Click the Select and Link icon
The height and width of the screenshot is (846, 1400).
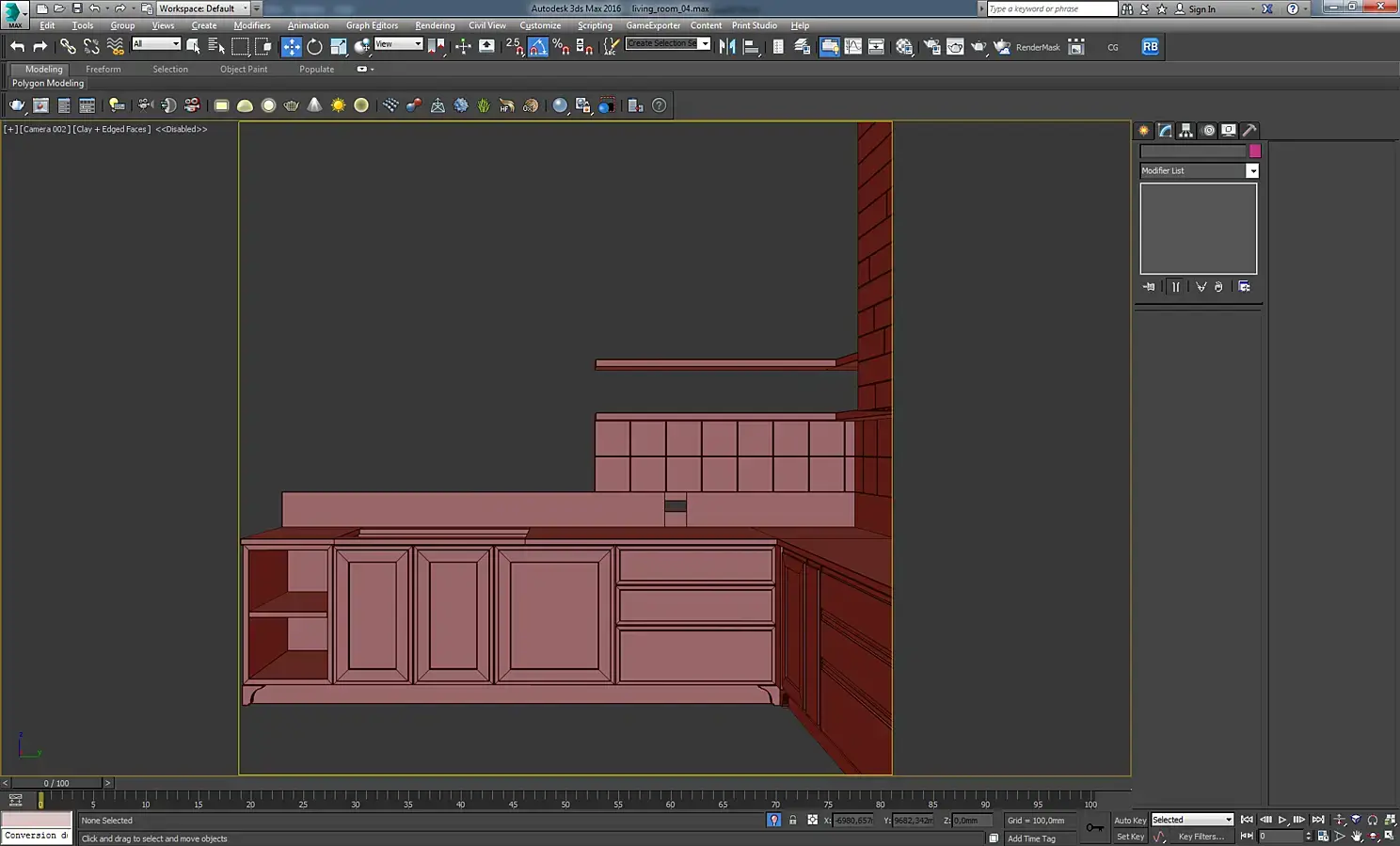(x=68, y=46)
